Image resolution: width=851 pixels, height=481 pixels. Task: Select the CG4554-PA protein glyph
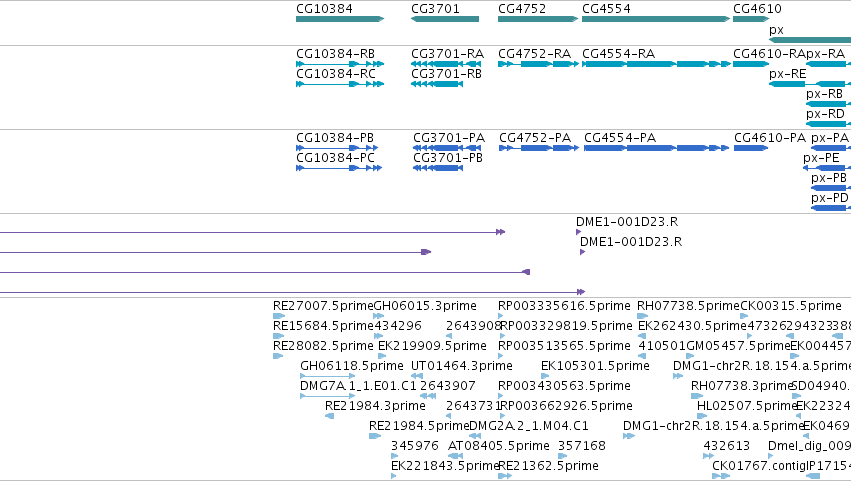click(x=656, y=148)
